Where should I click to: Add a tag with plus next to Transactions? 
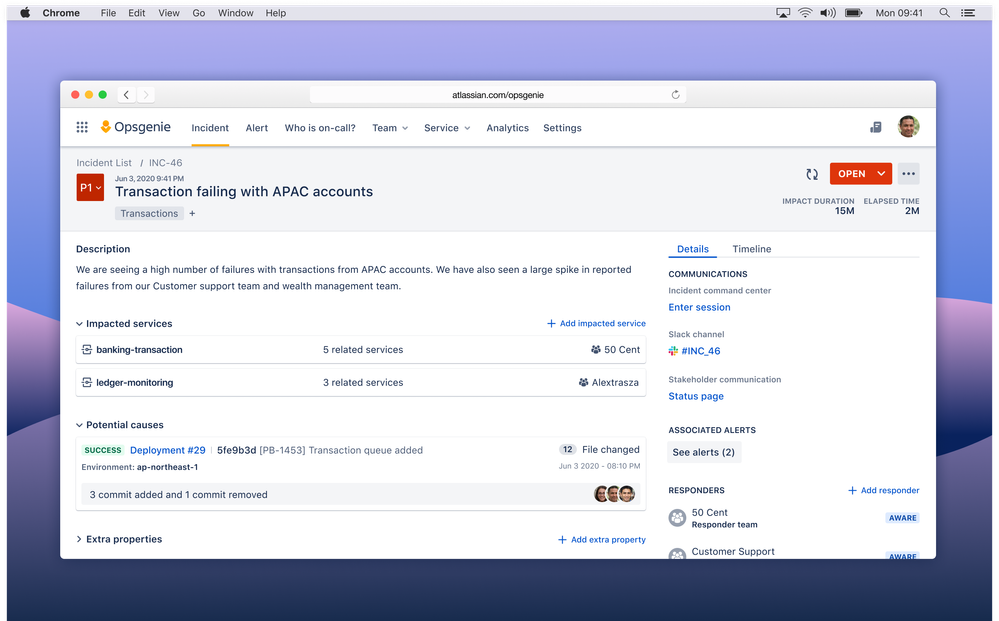pos(192,213)
